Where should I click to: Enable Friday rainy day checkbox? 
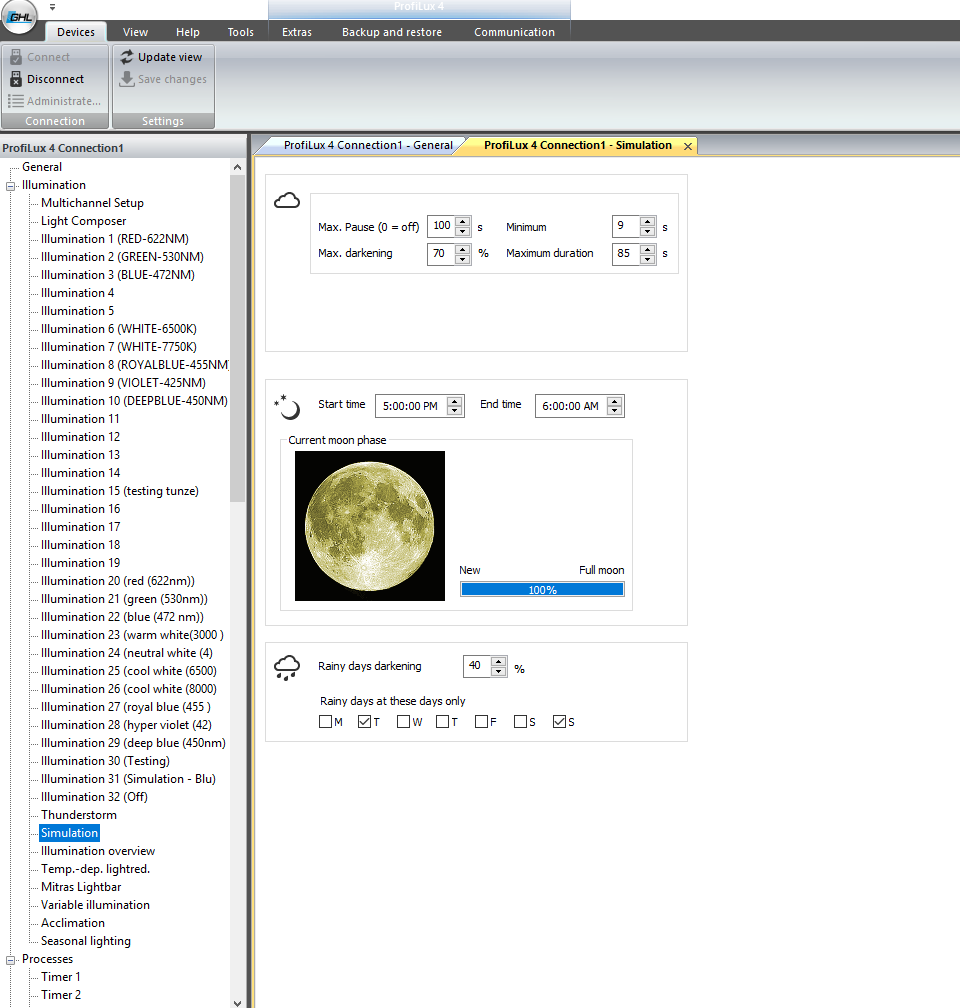[x=482, y=721]
